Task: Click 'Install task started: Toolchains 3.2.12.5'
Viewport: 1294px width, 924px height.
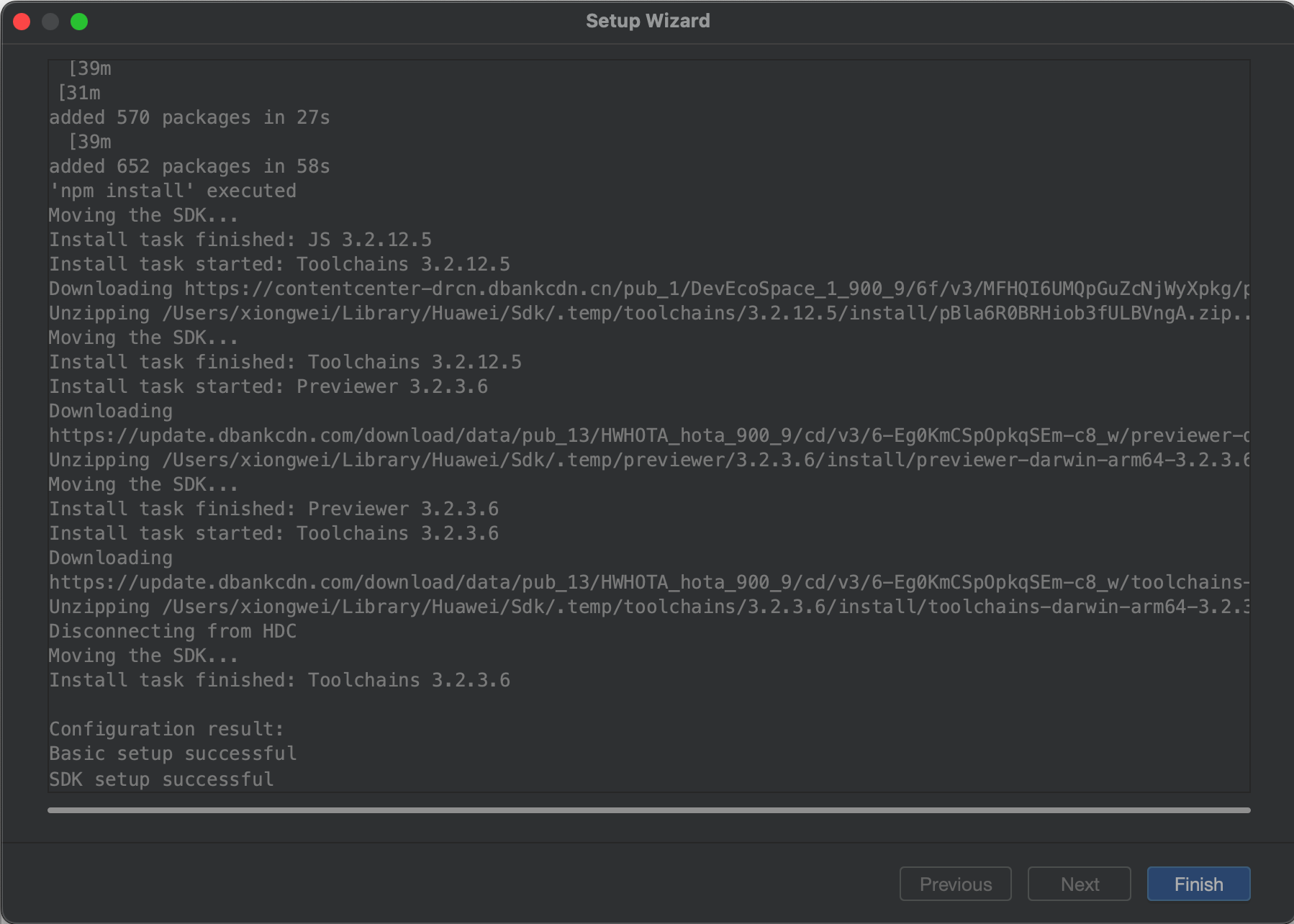Action: point(279,264)
